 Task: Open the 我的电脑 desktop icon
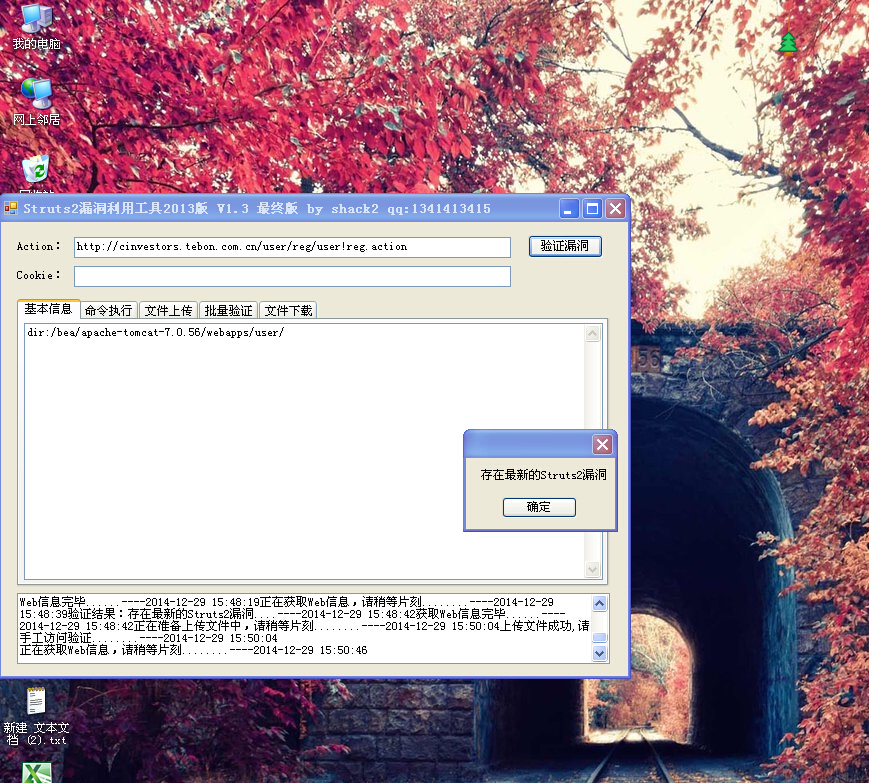pyautogui.click(x=37, y=27)
